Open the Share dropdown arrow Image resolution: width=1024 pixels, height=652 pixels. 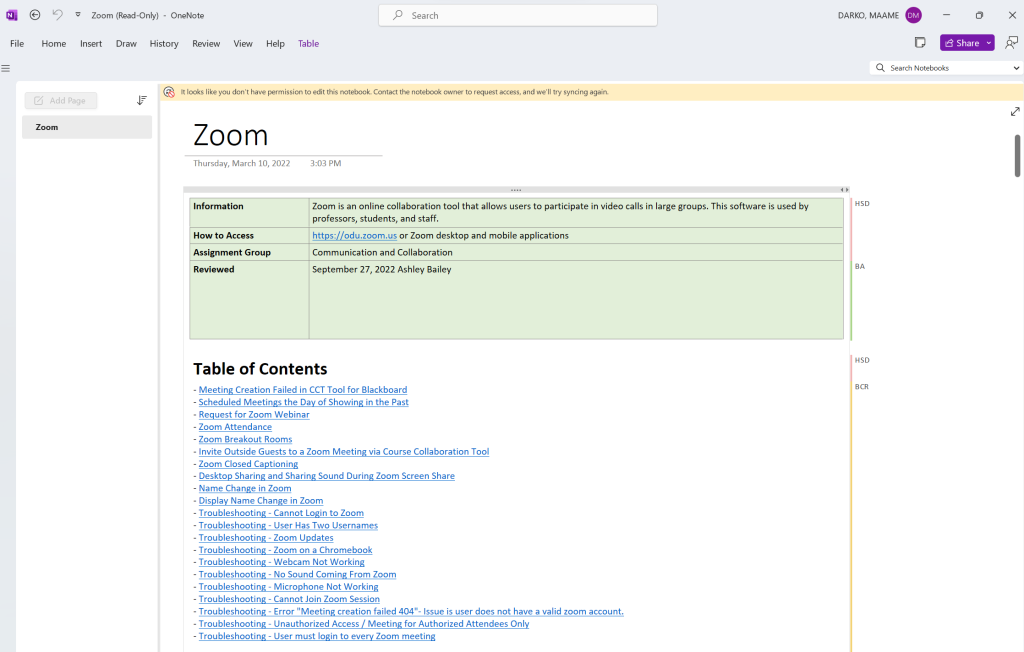point(989,43)
